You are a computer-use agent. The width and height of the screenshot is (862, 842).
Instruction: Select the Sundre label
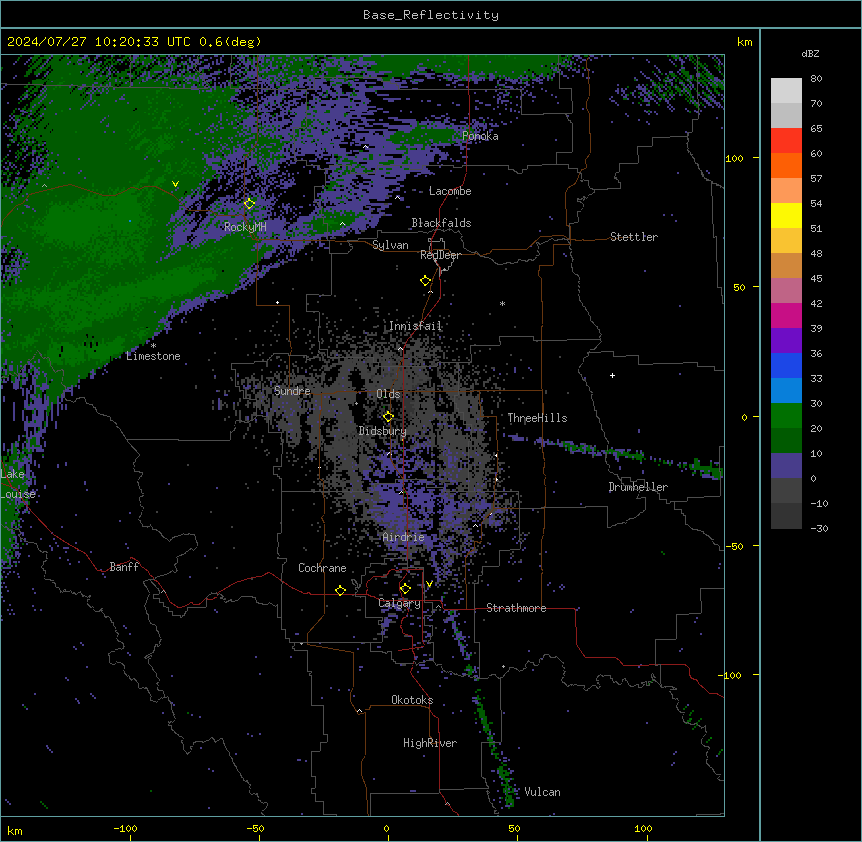click(x=292, y=391)
